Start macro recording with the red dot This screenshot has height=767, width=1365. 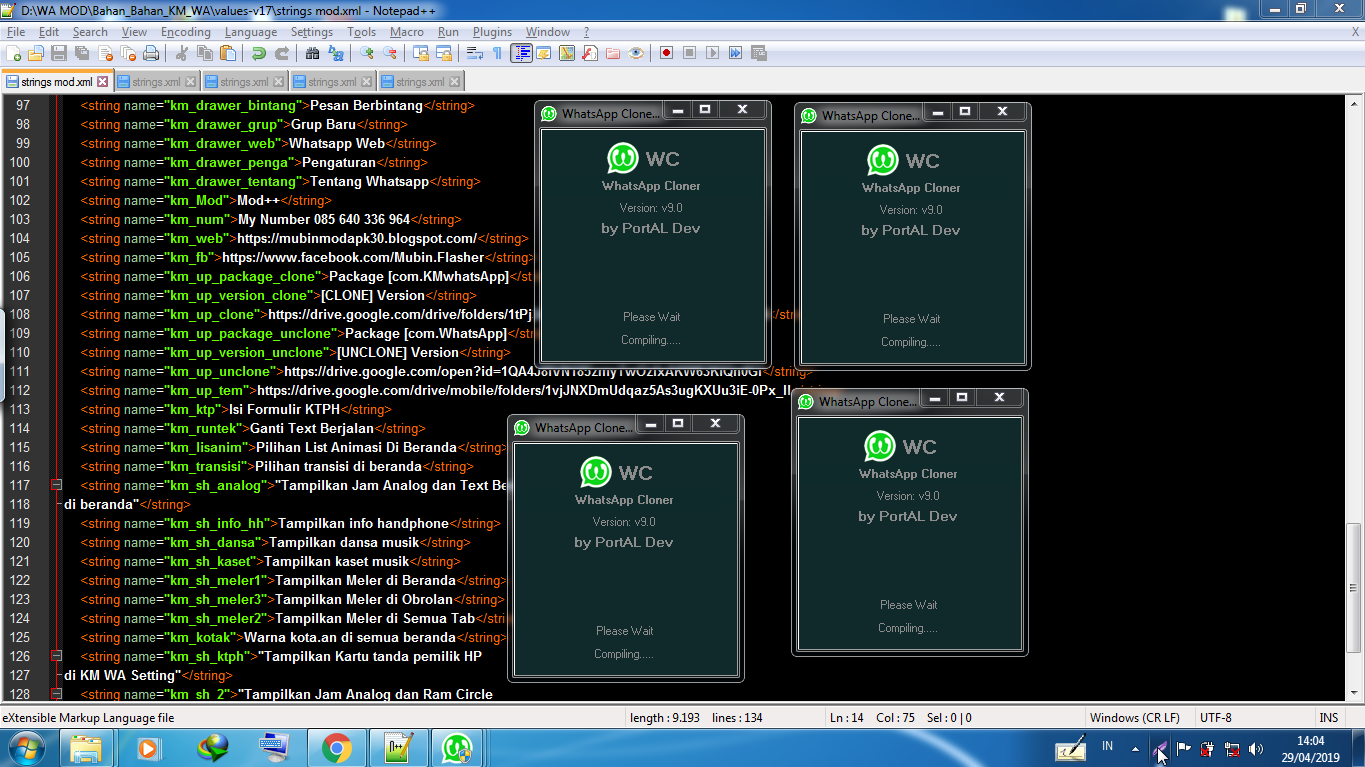point(667,53)
